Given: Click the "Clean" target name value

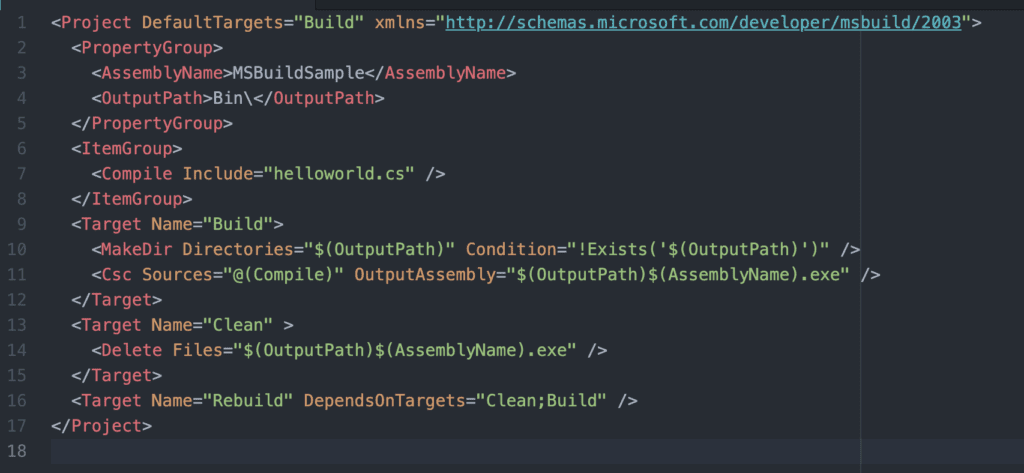Looking at the screenshot, I should coord(238,325).
